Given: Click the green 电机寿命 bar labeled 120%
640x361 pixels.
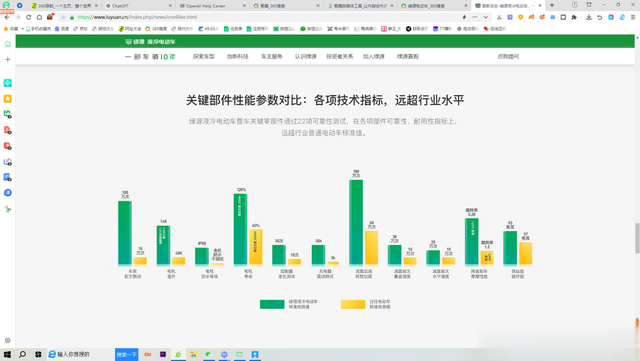Looking at the screenshot, I should (x=240, y=229).
